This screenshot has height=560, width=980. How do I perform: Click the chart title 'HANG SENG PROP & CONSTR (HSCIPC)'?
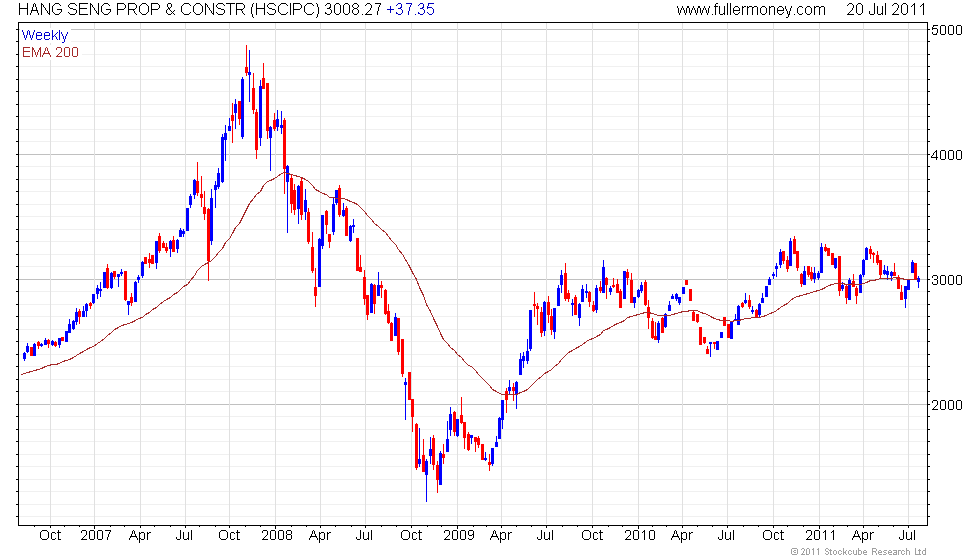169,9
